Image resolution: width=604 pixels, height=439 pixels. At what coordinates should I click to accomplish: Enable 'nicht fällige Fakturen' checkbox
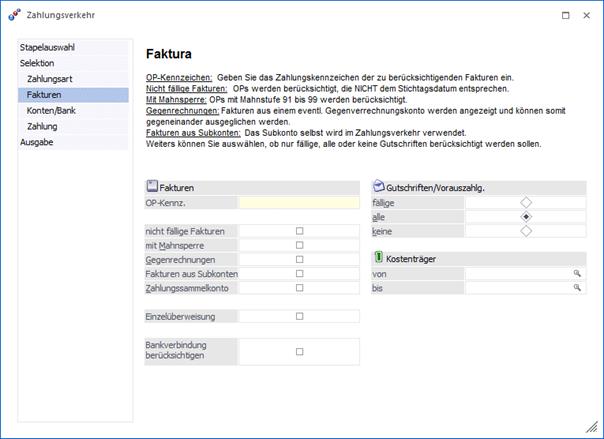click(x=299, y=231)
